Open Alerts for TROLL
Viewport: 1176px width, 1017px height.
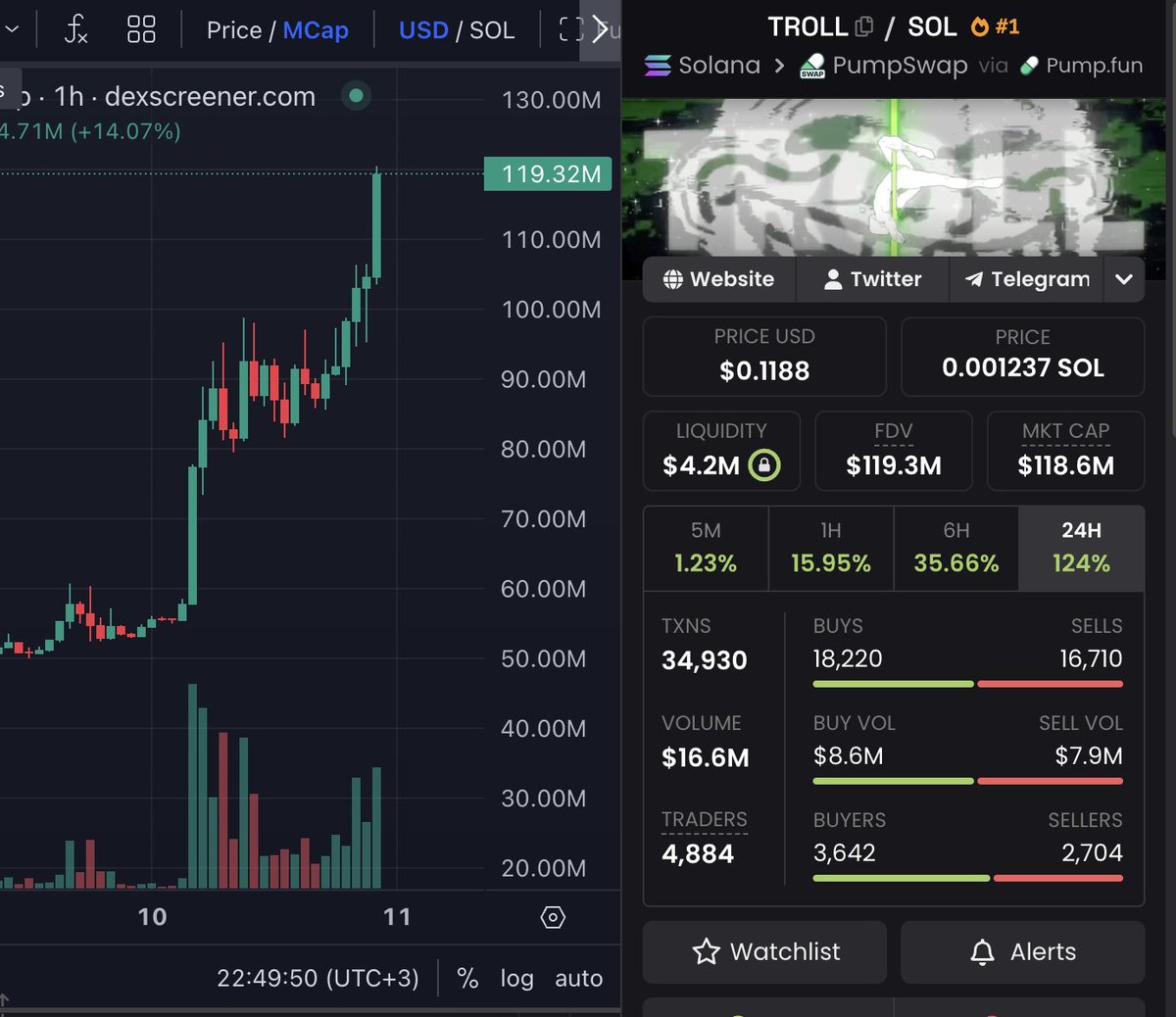(1022, 951)
